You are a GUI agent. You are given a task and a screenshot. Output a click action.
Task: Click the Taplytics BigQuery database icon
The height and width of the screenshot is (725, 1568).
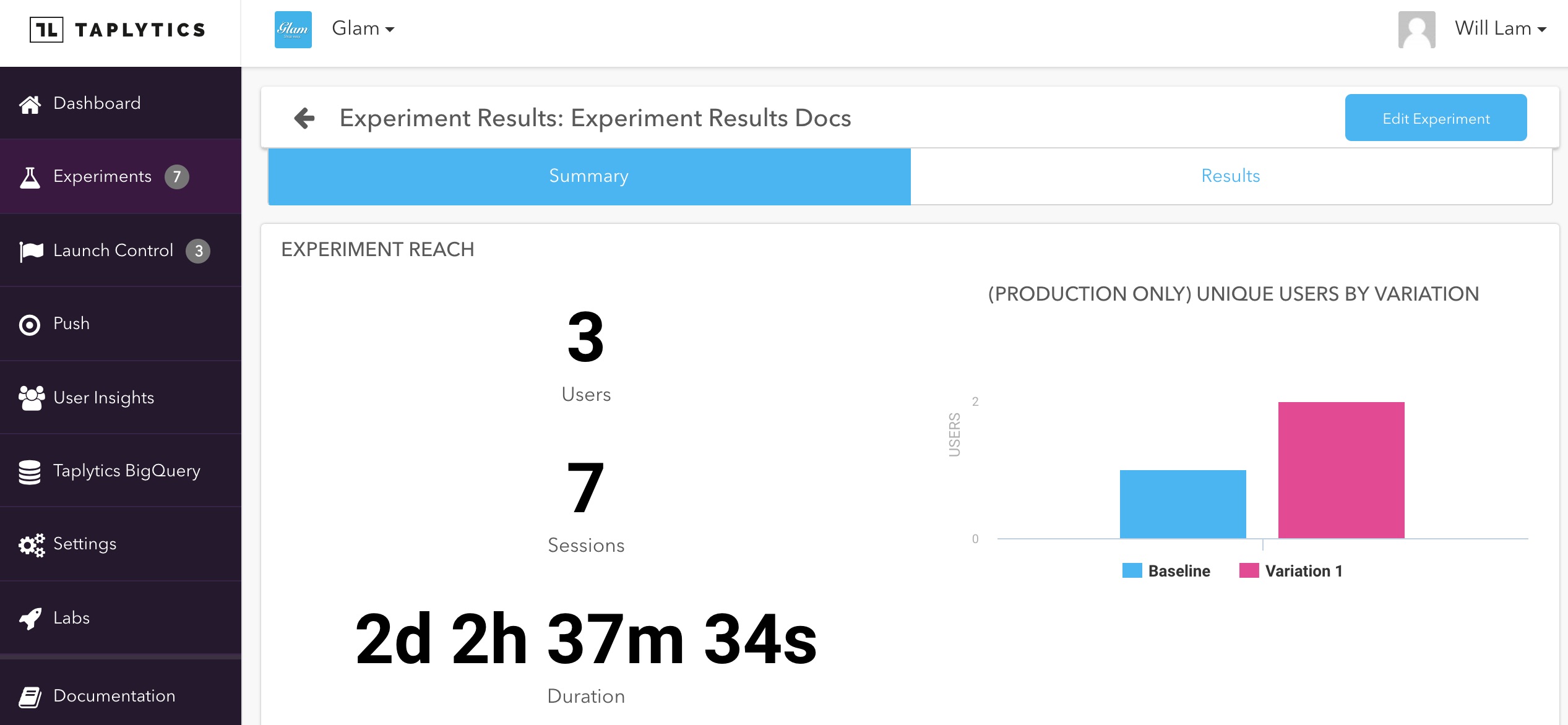click(x=30, y=471)
